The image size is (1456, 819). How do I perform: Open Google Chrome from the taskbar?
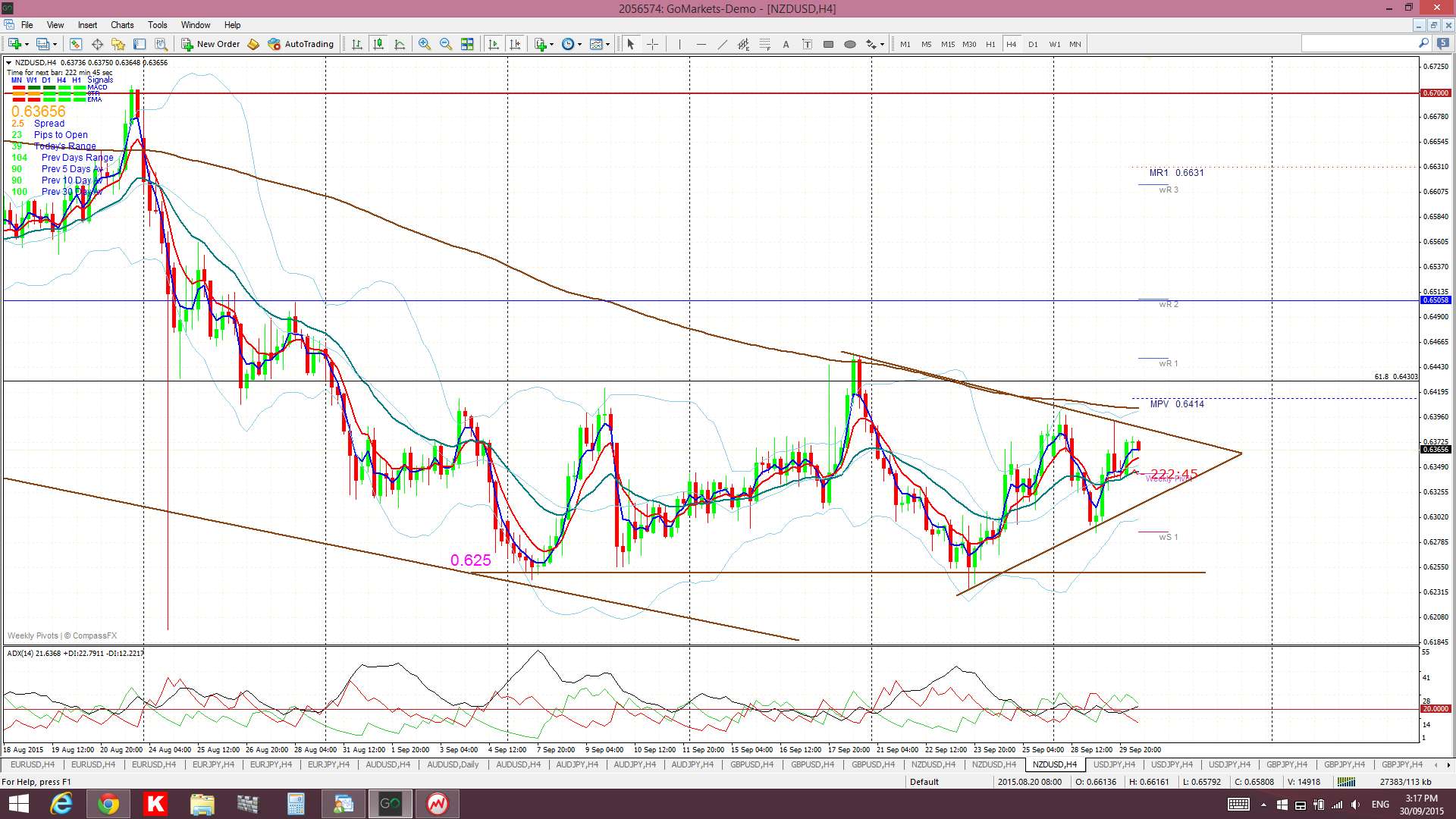(x=108, y=804)
